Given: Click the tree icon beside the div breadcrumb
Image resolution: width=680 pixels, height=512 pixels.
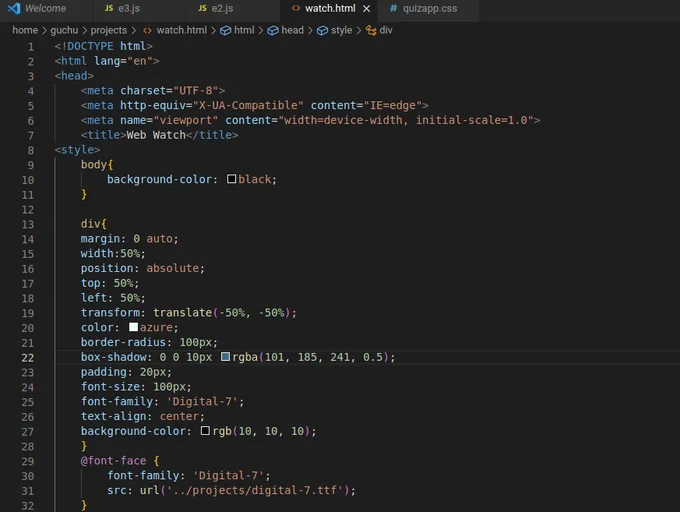Looking at the screenshot, I should [x=371, y=30].
